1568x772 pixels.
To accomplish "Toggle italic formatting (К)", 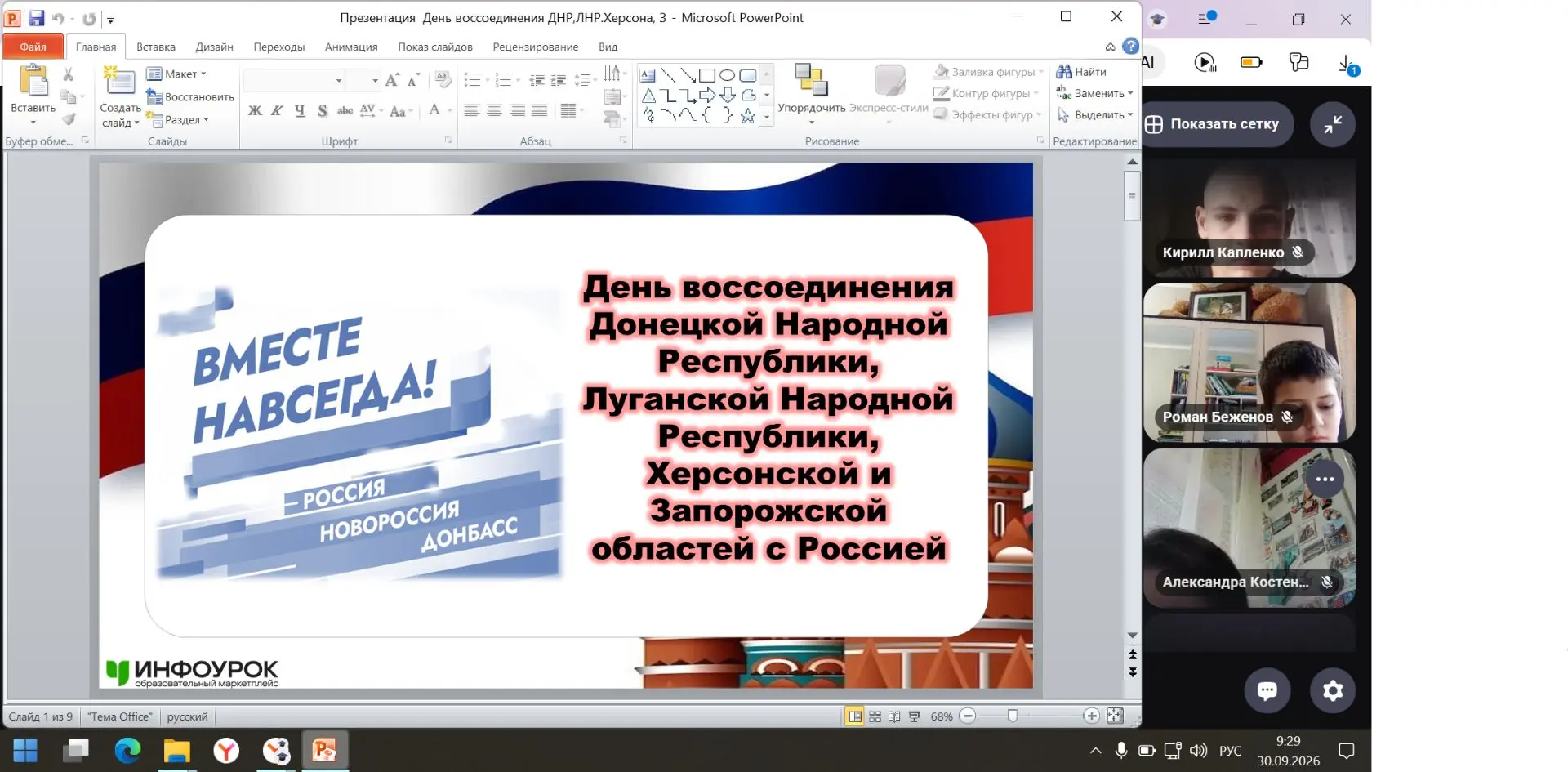I will pyautogui.click(x=278, y=110).
